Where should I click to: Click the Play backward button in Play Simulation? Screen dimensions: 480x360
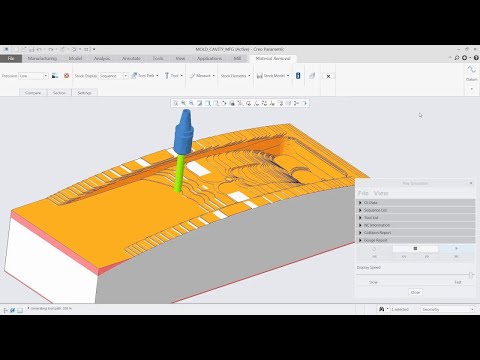coord(374,249)
